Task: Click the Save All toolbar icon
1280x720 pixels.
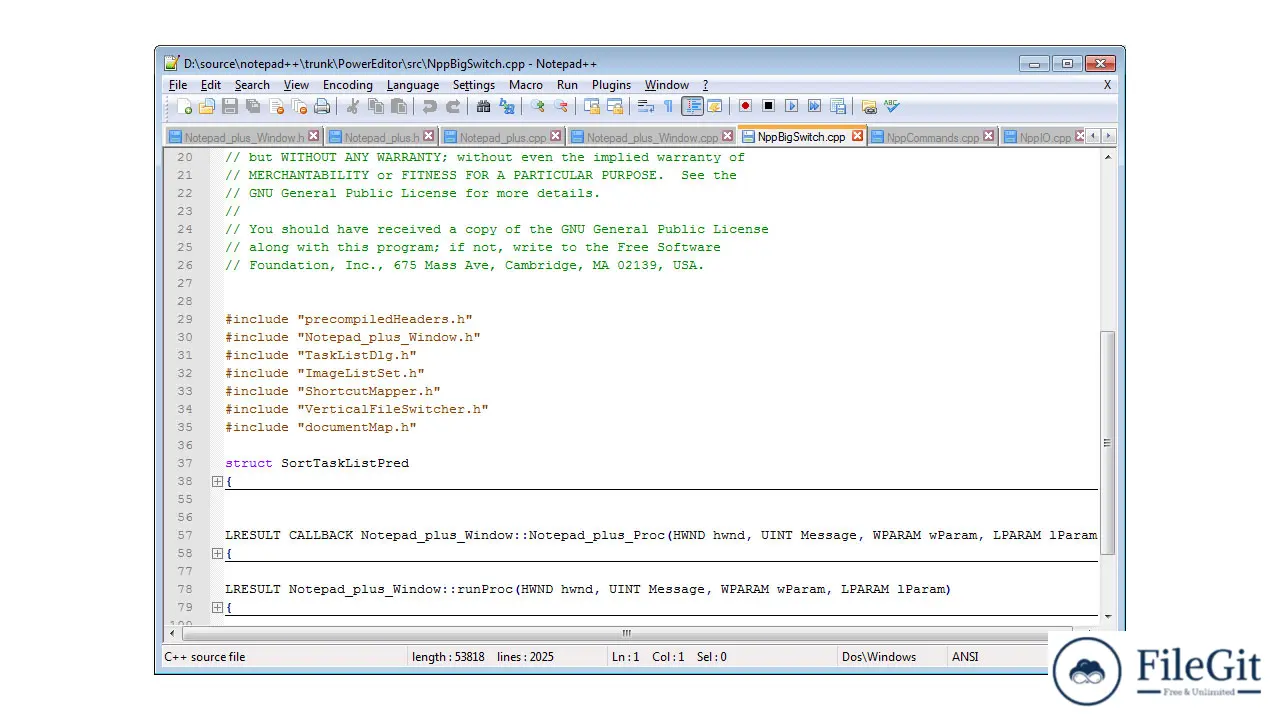Action: [x=253, y=106]
